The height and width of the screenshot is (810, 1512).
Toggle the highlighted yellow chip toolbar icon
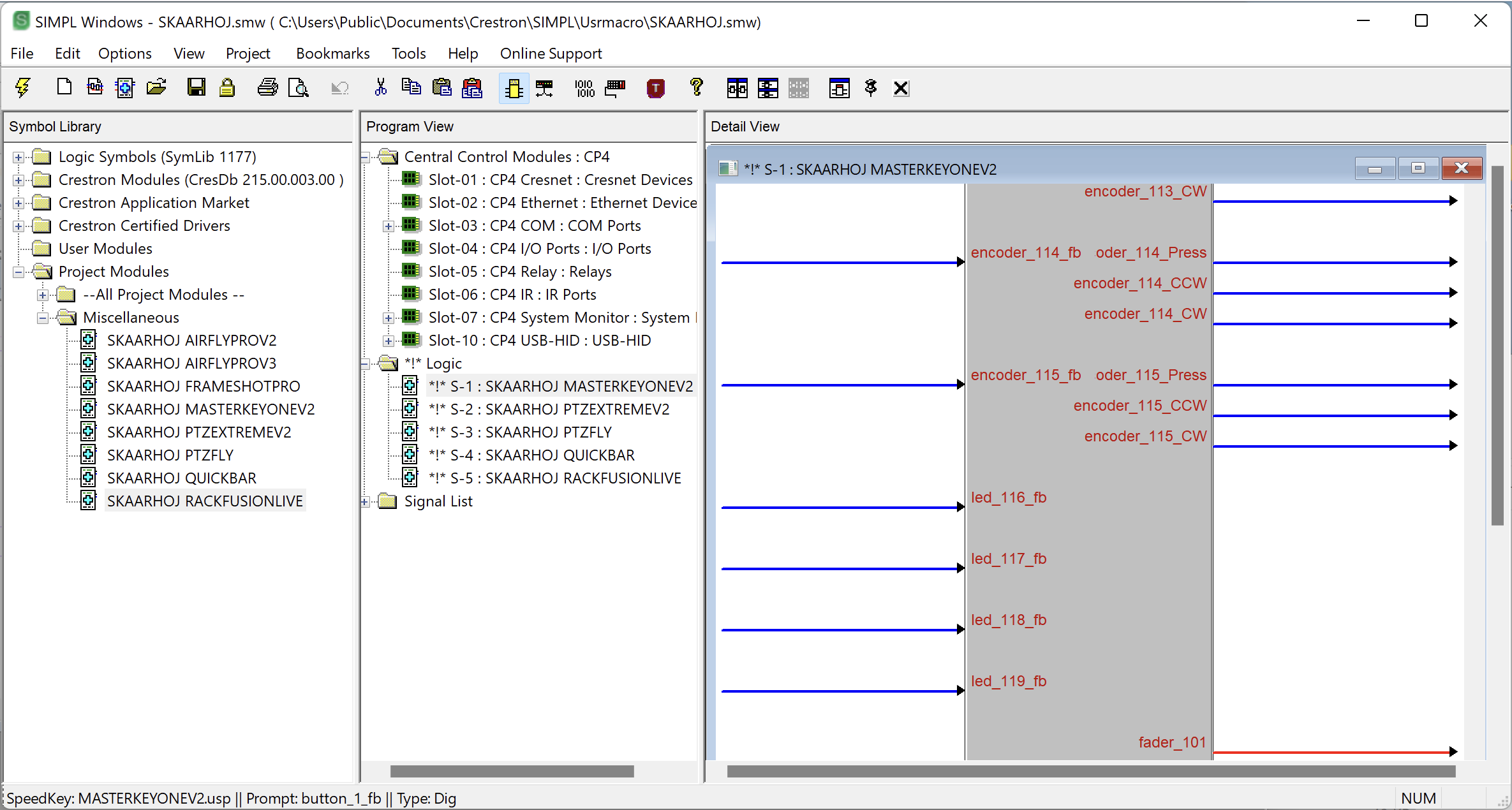pyautogui.click(x=514, y=88)
